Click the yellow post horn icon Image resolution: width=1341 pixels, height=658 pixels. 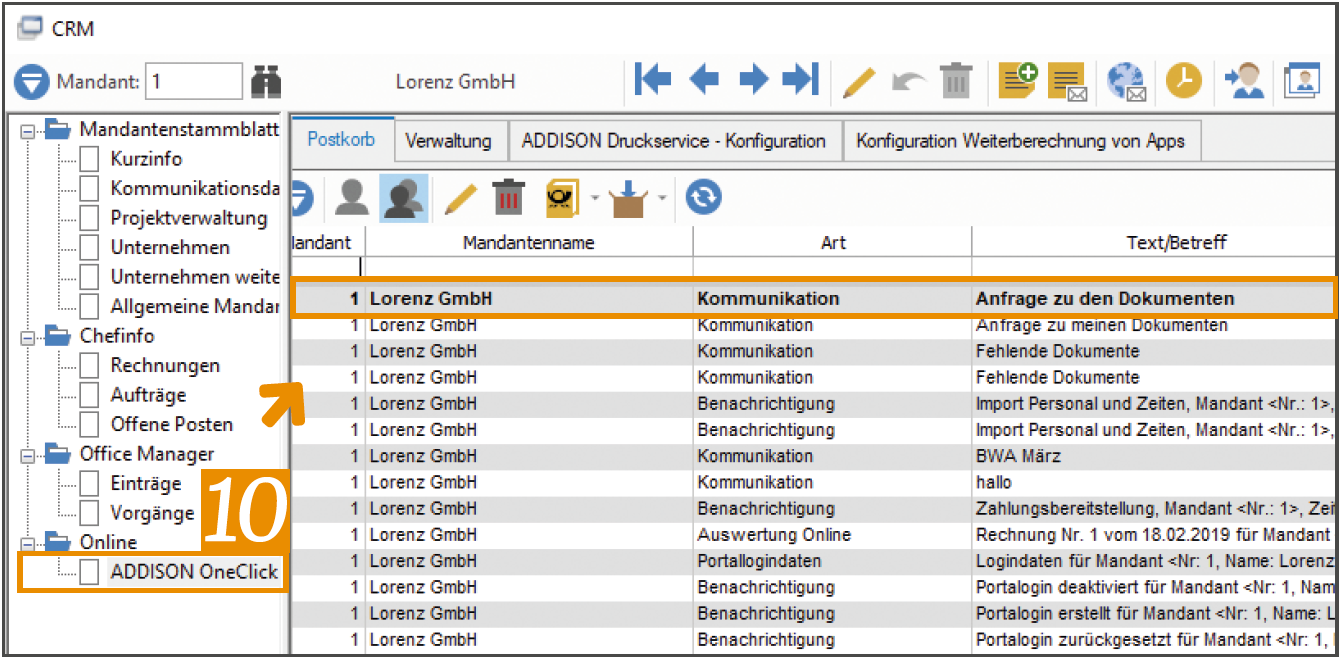click(562, 197)
